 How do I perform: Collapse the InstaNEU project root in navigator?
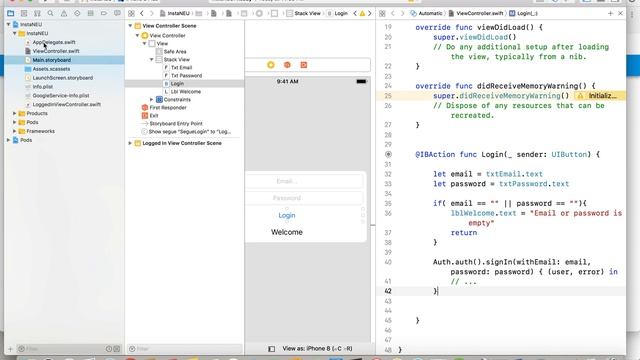8,24
